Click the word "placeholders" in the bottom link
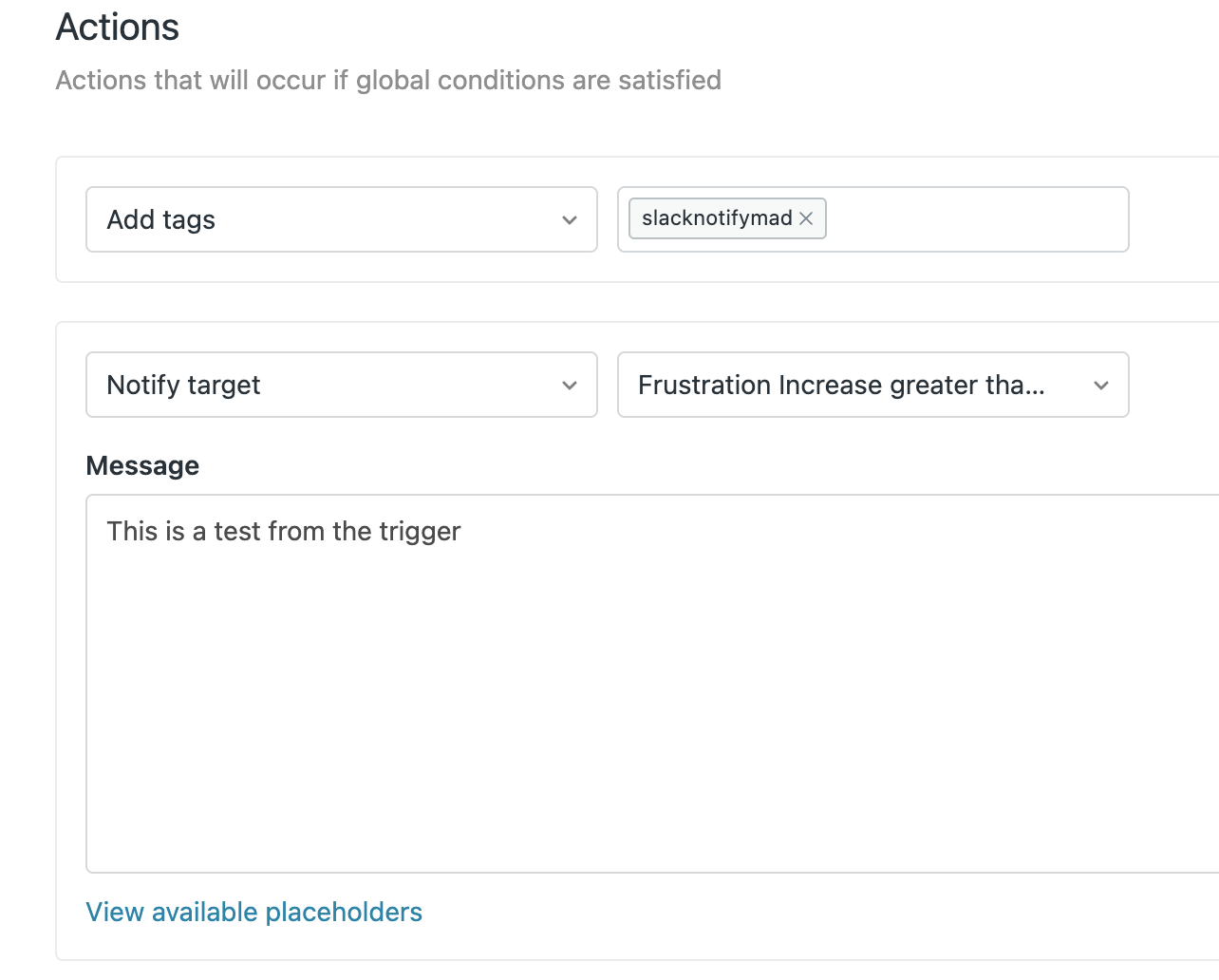Image resolution: width=1219 pixels, height=980 pixels. [x=344, y=912]
